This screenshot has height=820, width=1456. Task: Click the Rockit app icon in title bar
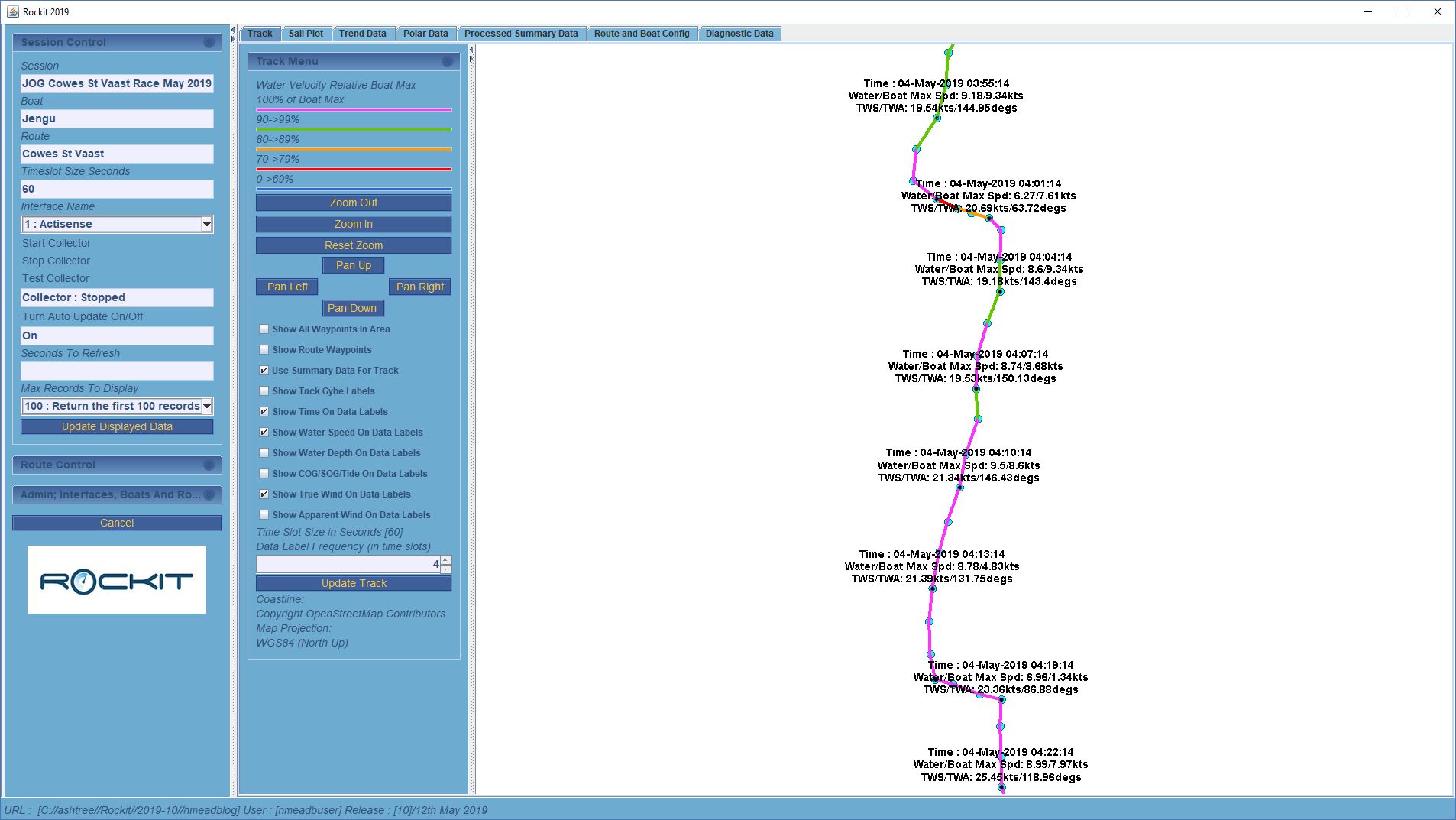click(12, 11)
